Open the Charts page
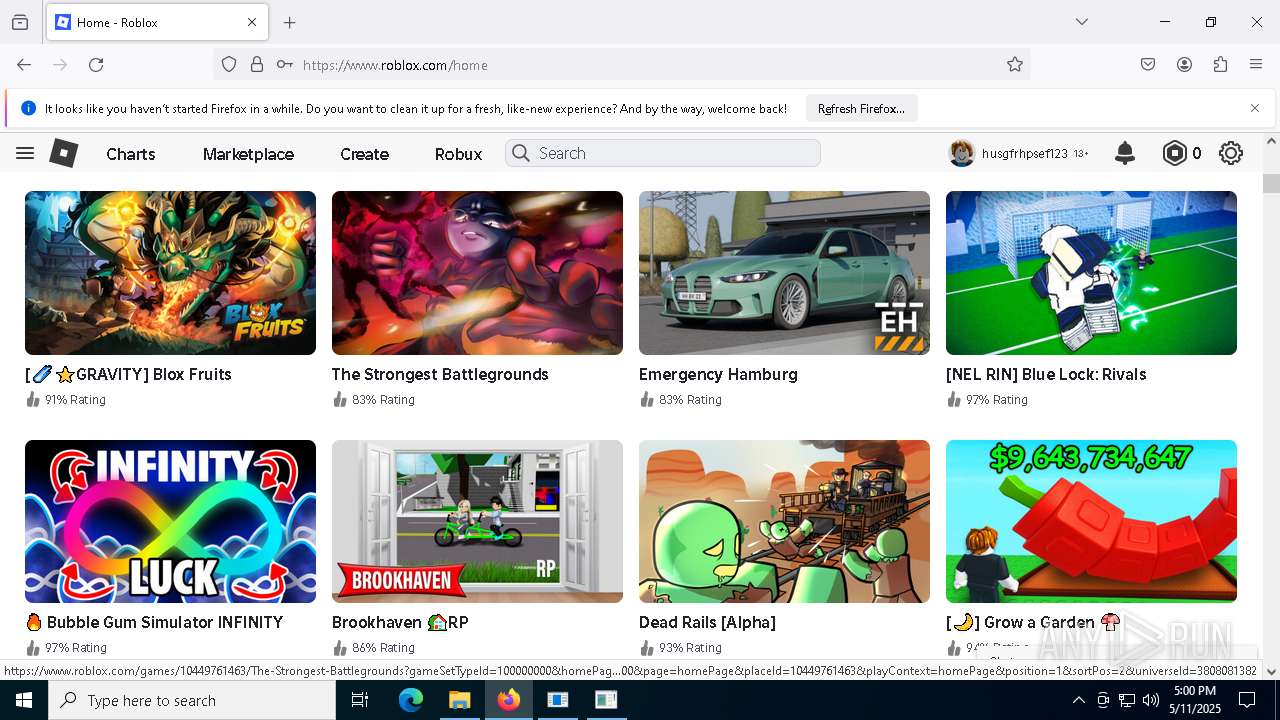 click(131, 154)
